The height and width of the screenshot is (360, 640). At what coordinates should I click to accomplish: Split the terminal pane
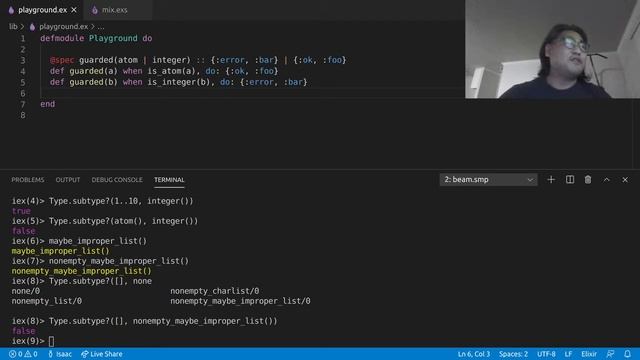[570, 180]
